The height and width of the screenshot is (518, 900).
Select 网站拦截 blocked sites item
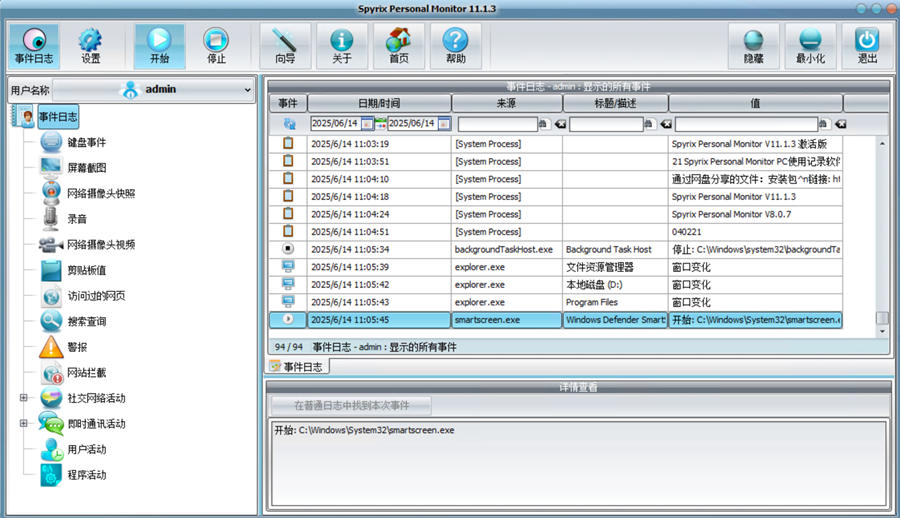pyautogui.click(x=86, y=372)
